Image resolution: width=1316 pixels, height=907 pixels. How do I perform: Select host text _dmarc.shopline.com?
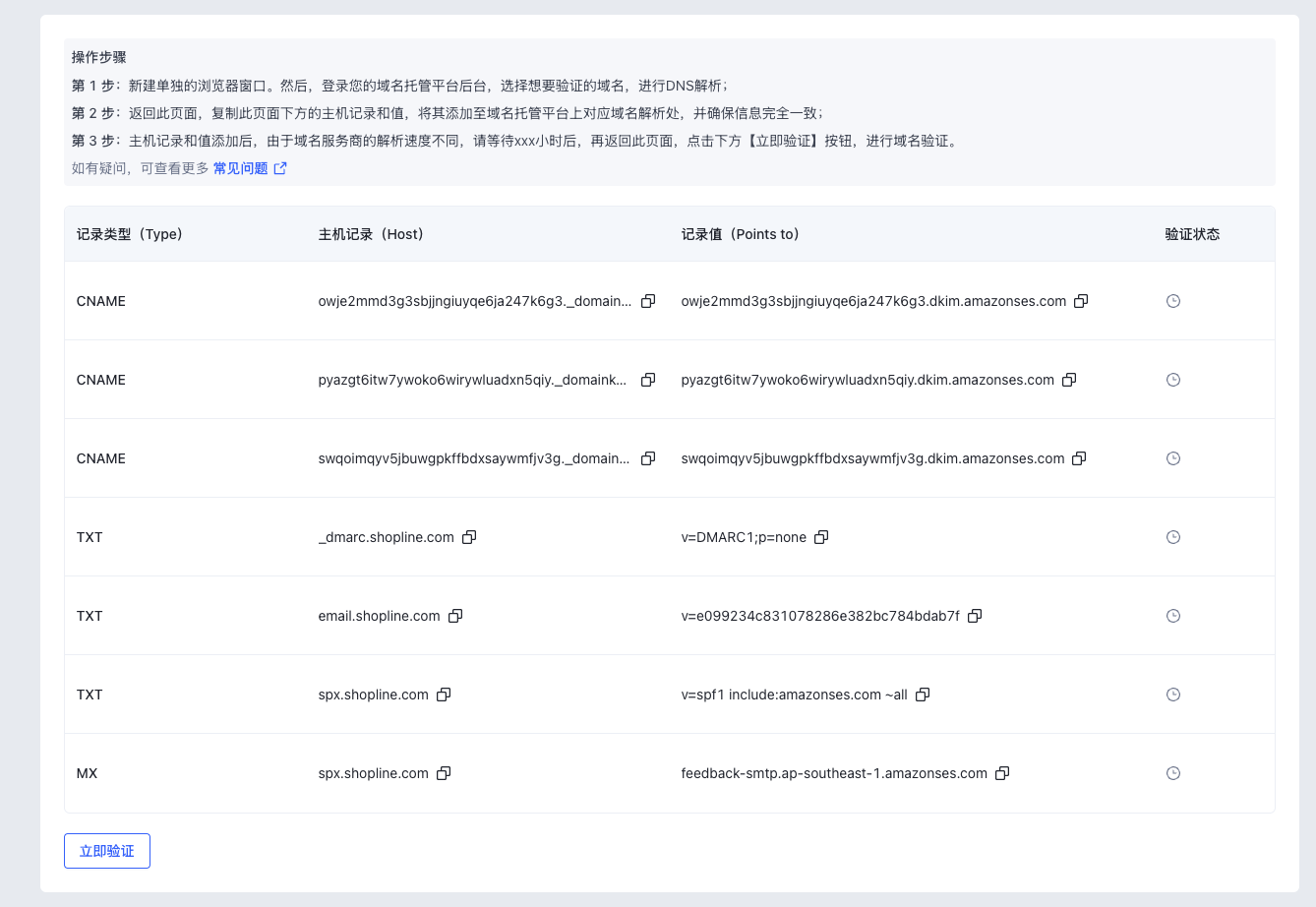tap(387, 537)
